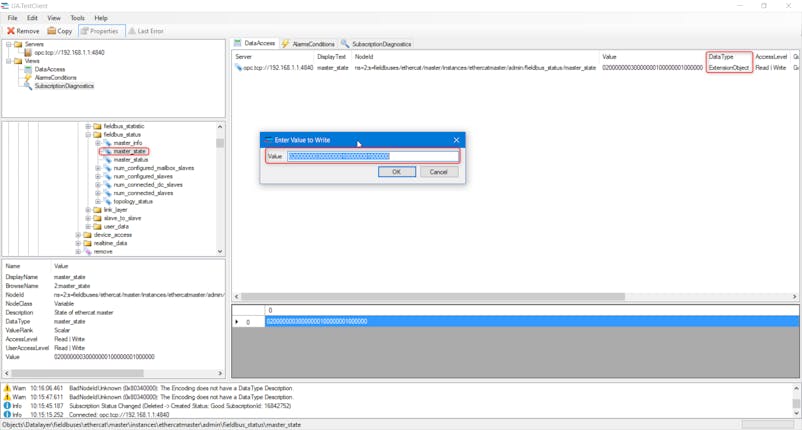The image size is (802, 430).
Task: Select the AlarmsConditions view icon in tree
Action: coord(29,77)
